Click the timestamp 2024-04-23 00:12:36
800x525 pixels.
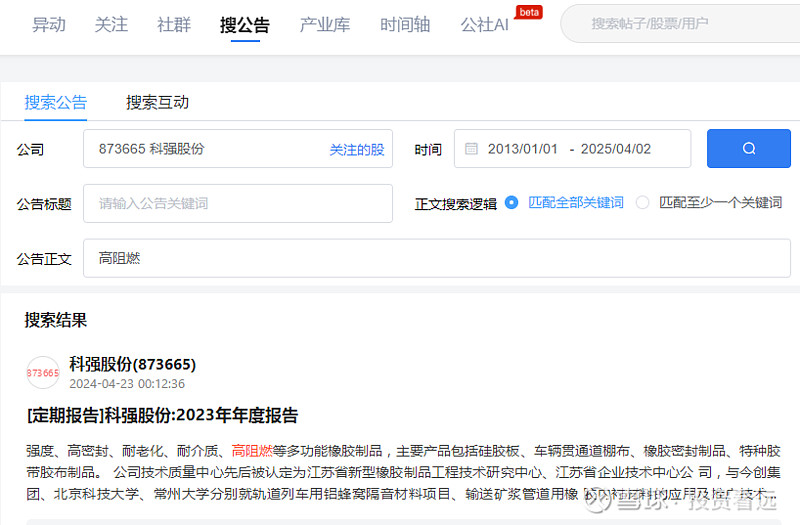pos(127,384)
